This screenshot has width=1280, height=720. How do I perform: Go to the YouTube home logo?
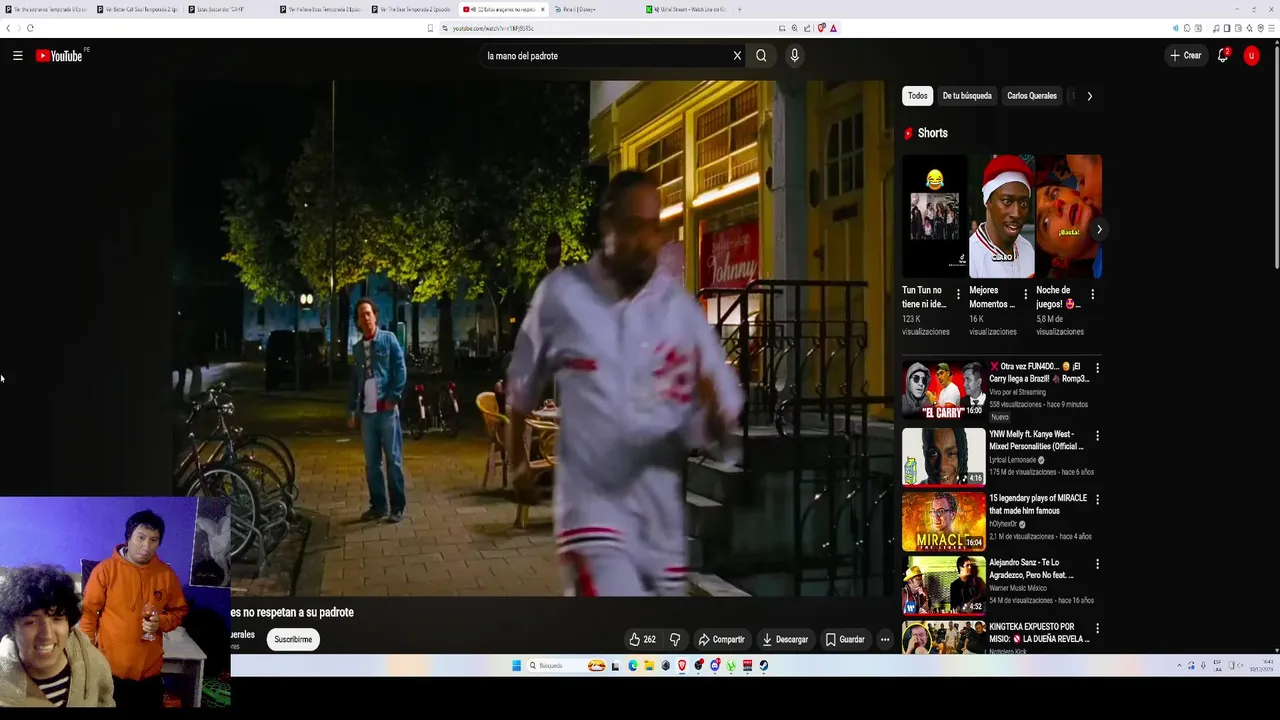[x=62, y=56]
